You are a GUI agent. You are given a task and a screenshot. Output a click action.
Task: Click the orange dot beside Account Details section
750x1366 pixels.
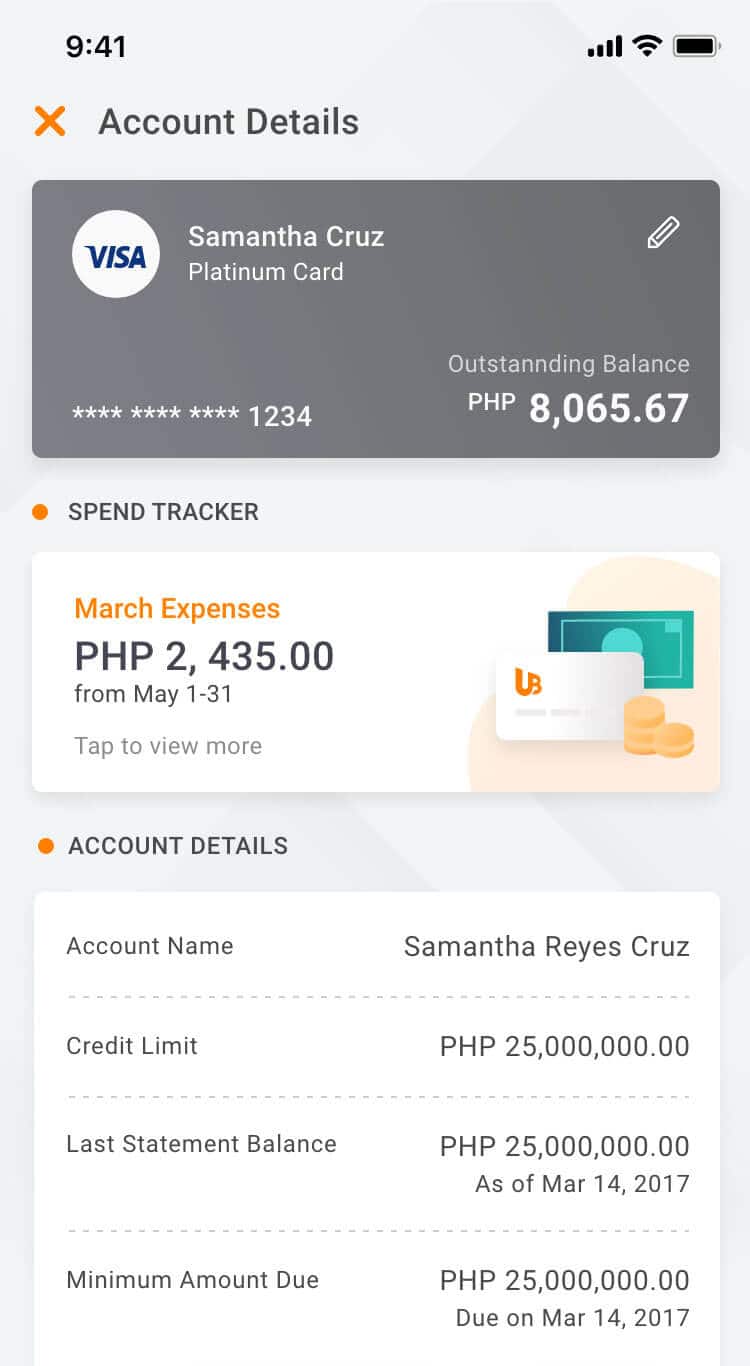click(45, 846)
